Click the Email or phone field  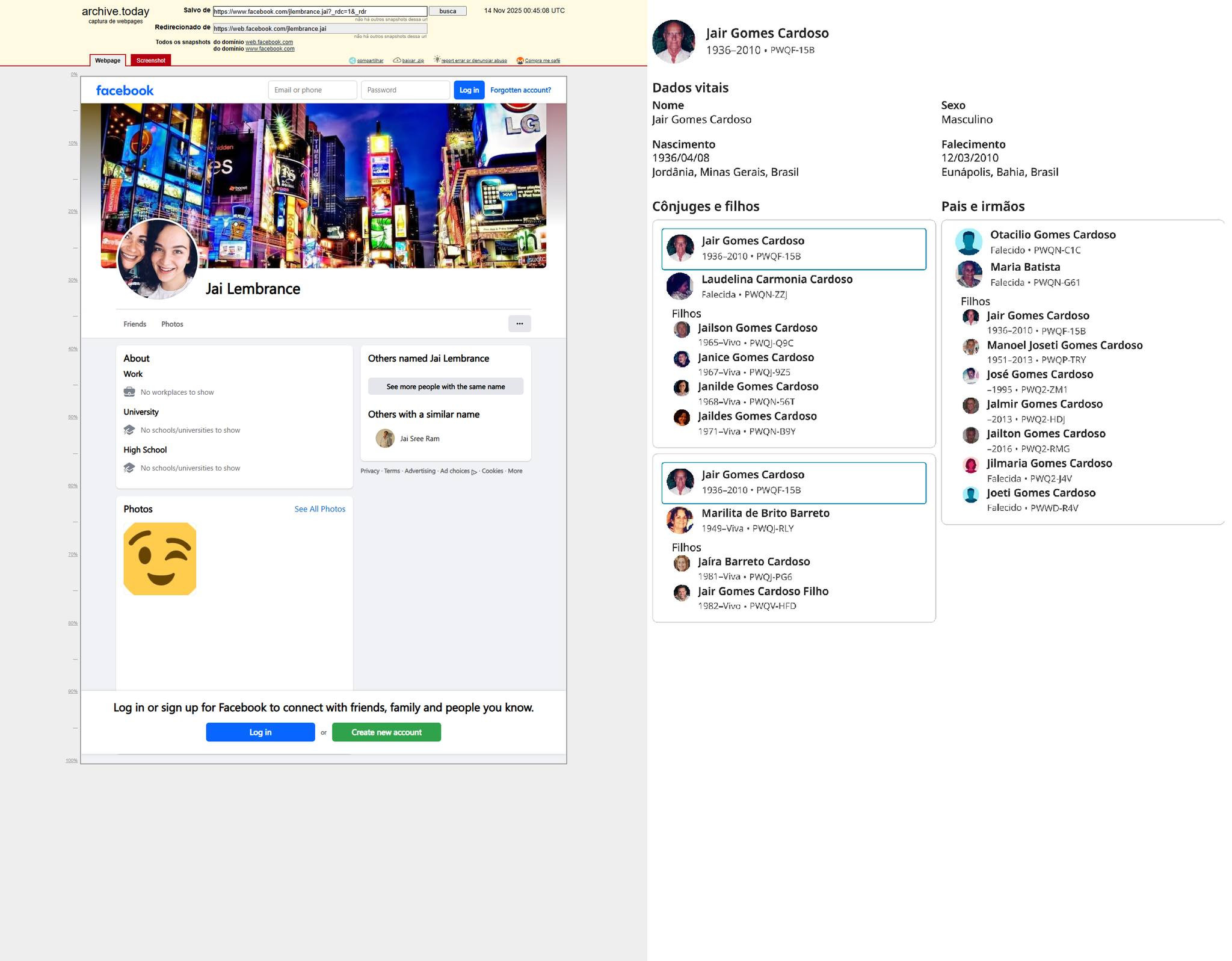click(x=312, y=90)
